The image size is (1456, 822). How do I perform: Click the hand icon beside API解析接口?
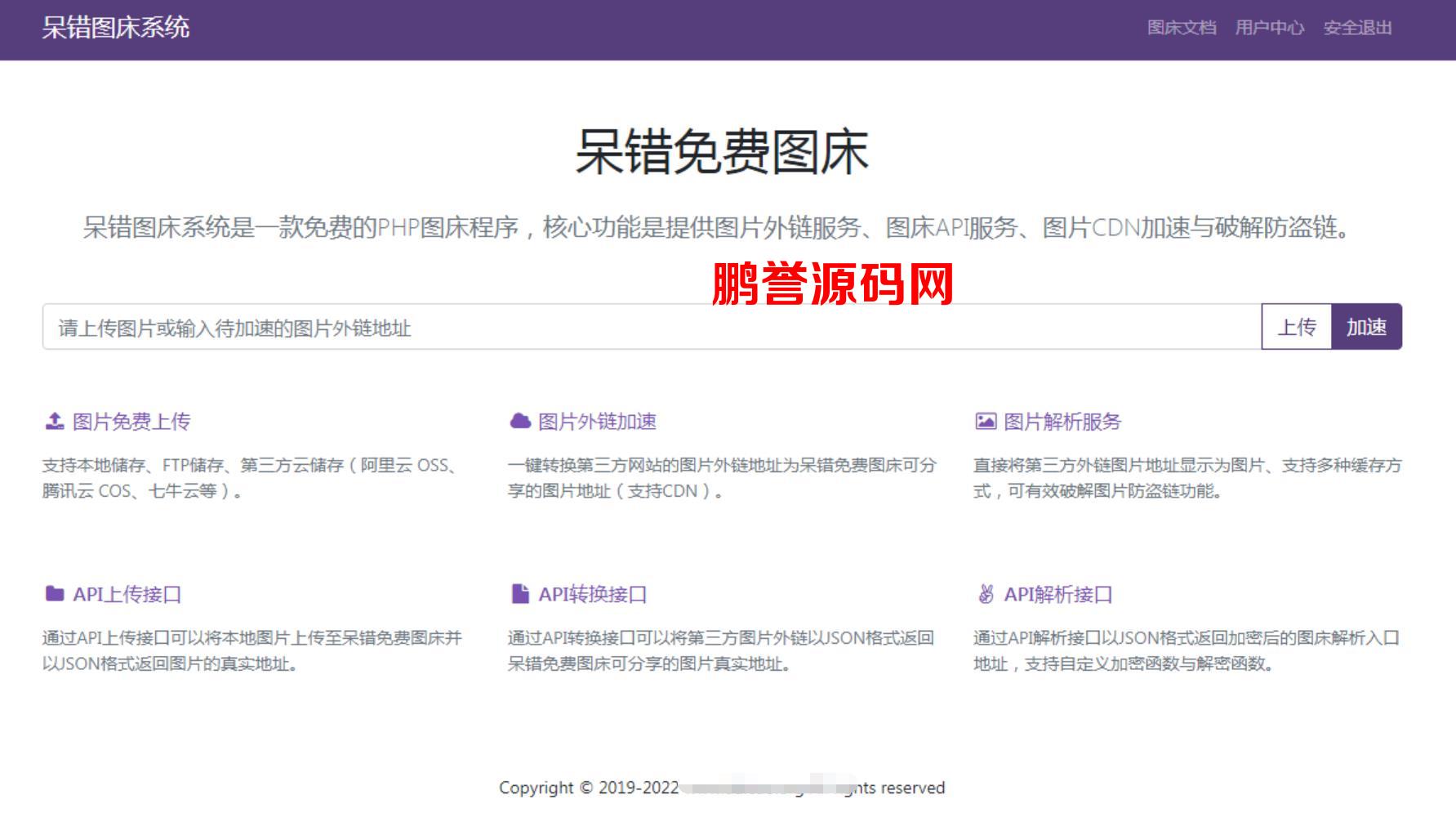(986, 594)
